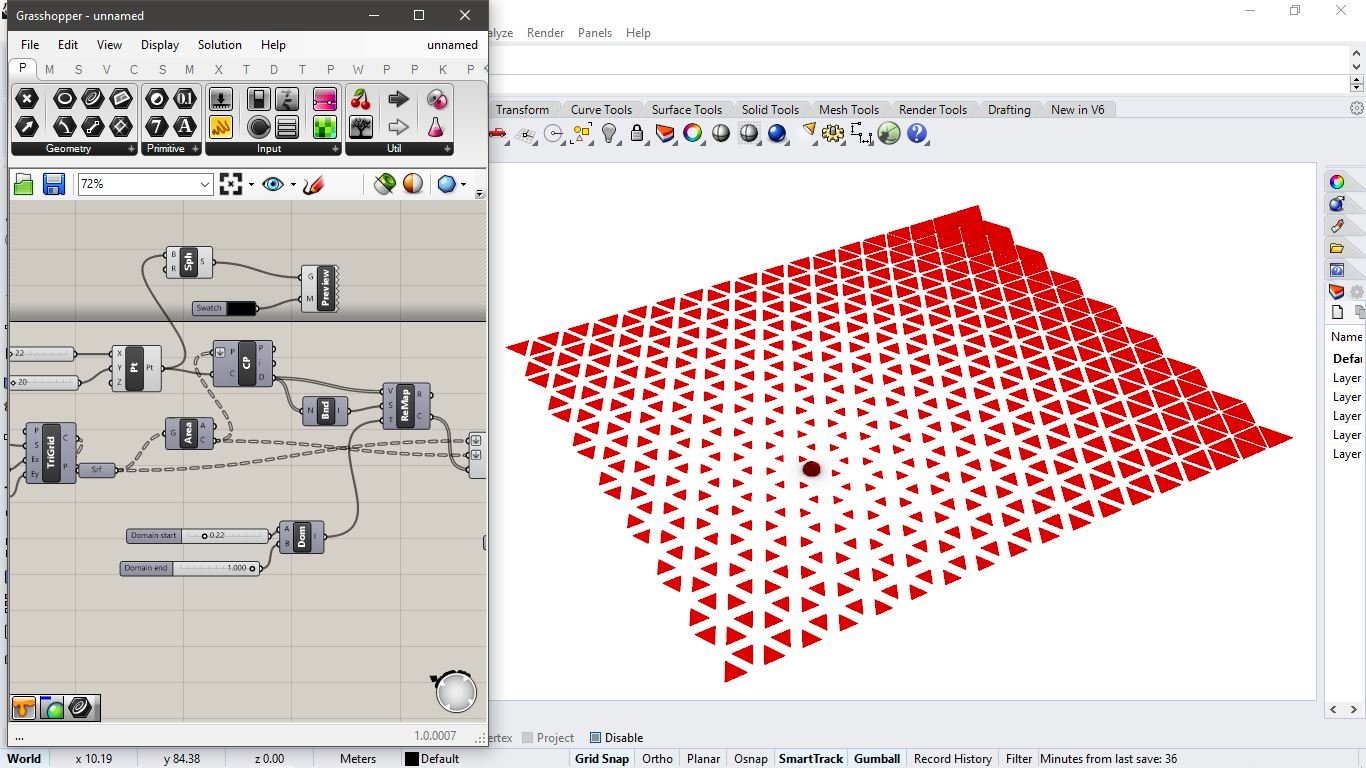Switch to the Mesh Tools tab
Screen dimensions: 1366x768
(x=848, y=109)
